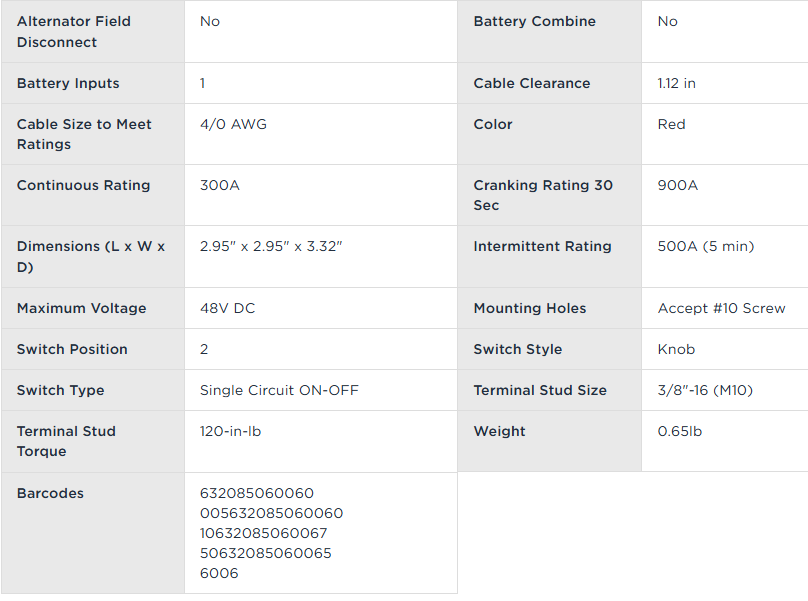Select the 3/8"-16 (M10) stud size value
Screen dimensions: 808x601
click(x=709, y=390)
